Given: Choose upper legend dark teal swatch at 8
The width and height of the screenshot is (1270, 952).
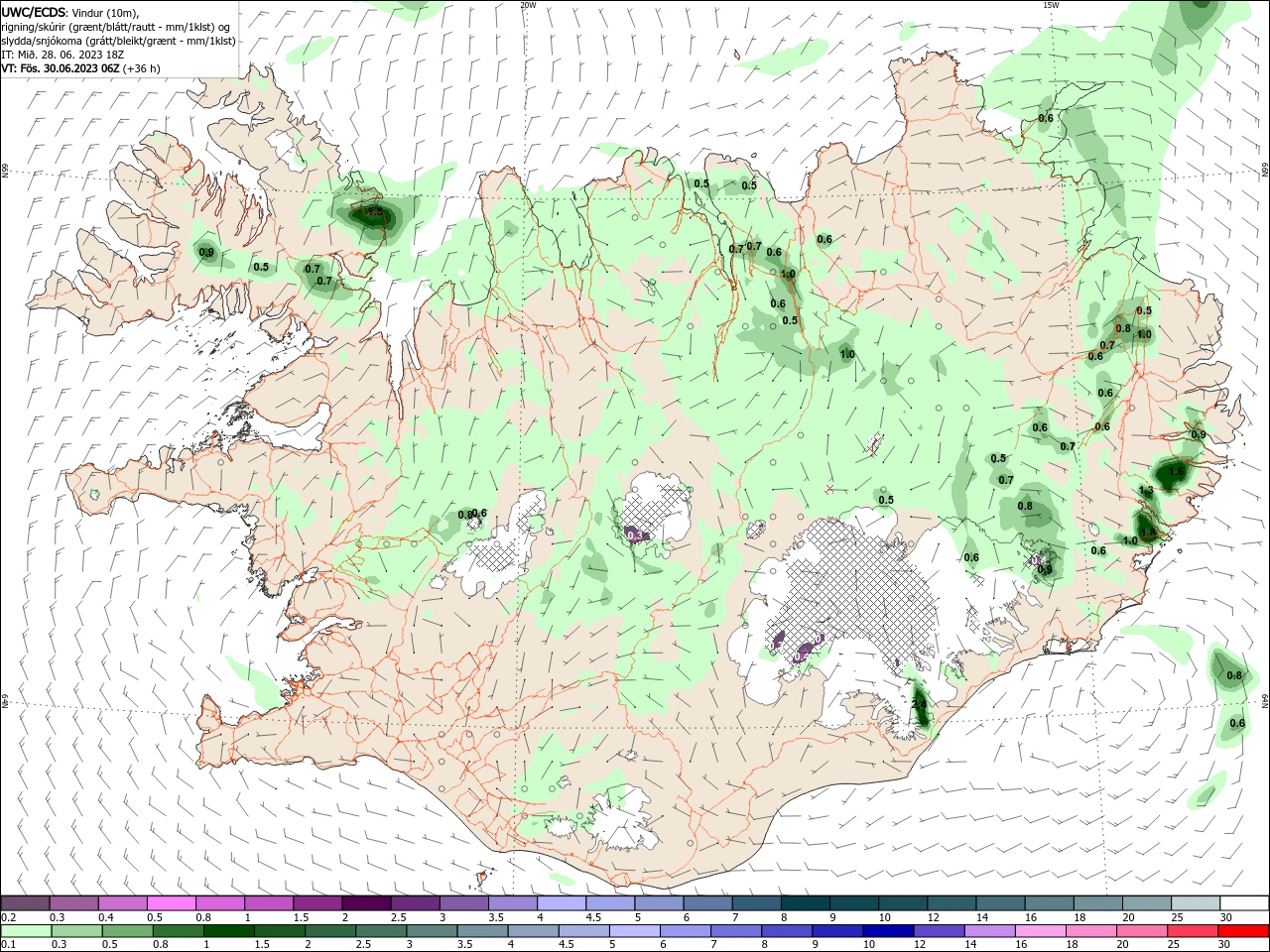Looking at the screenshot, I should click(805, 903).
